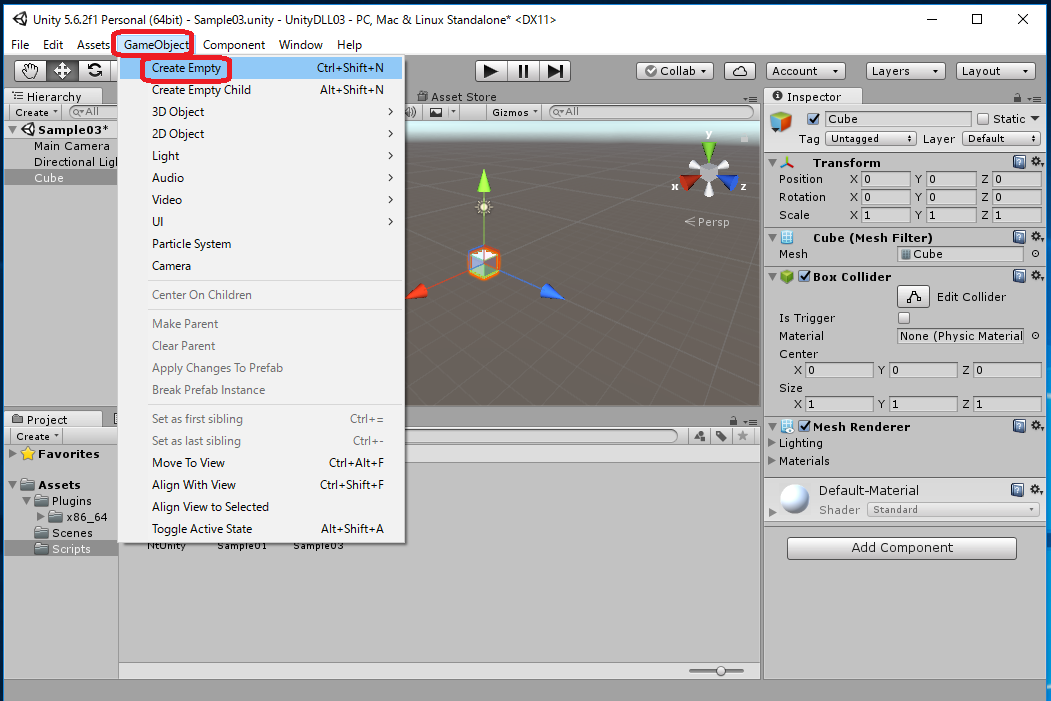This screenshot has height=701, width=1051.
Task: Enable the Is Trigger checkbox
Action: pyautogui.click(x=904, y=318)
